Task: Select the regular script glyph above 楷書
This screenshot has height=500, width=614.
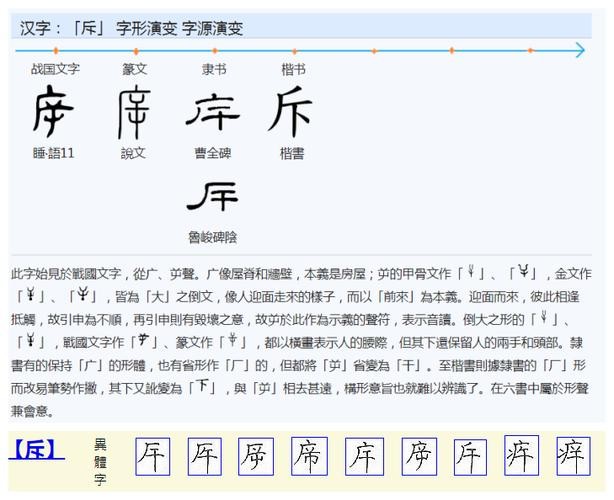Action: point(290,111)
